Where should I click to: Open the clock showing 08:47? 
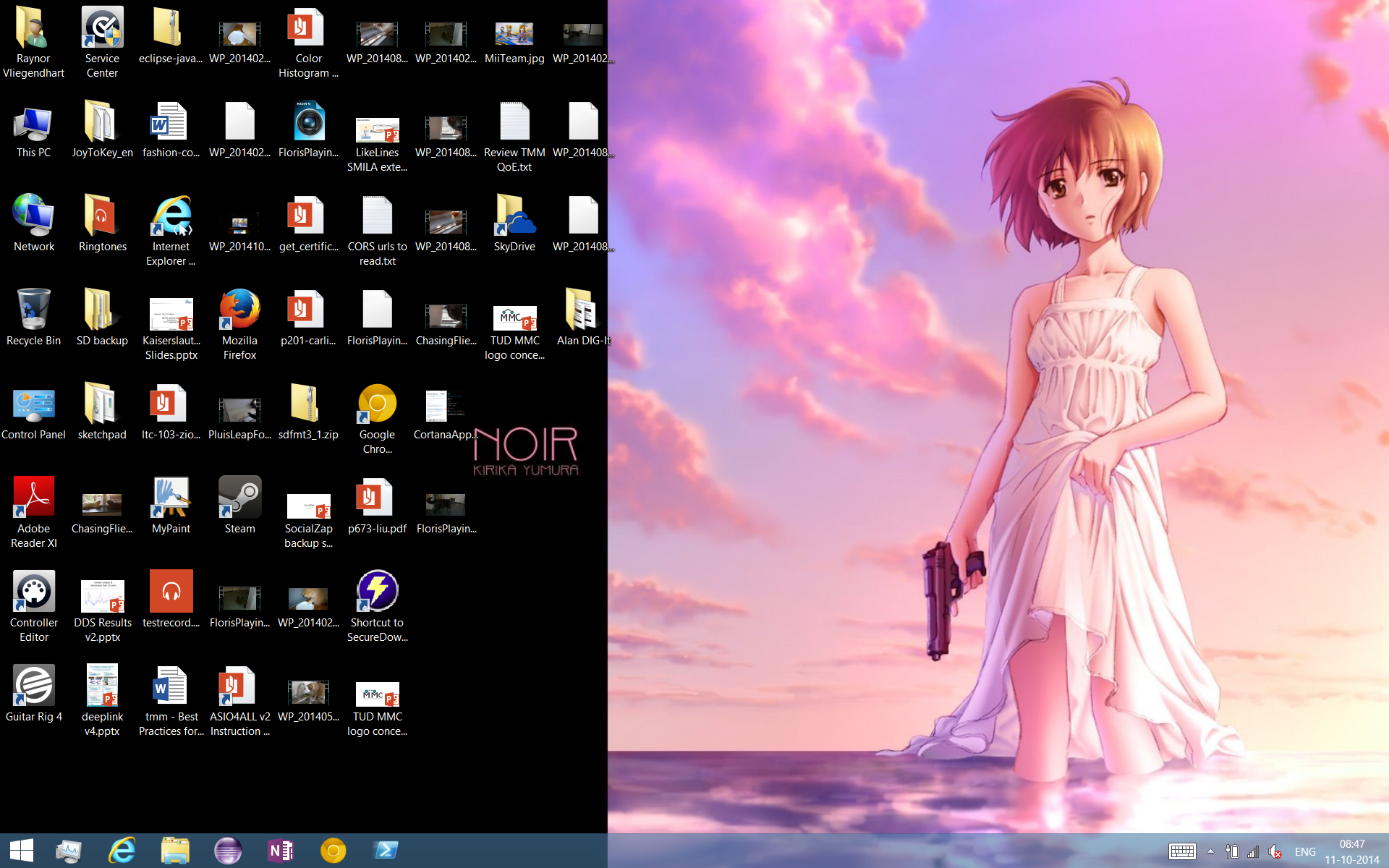pyautogui.click(x=1351, y=851)
